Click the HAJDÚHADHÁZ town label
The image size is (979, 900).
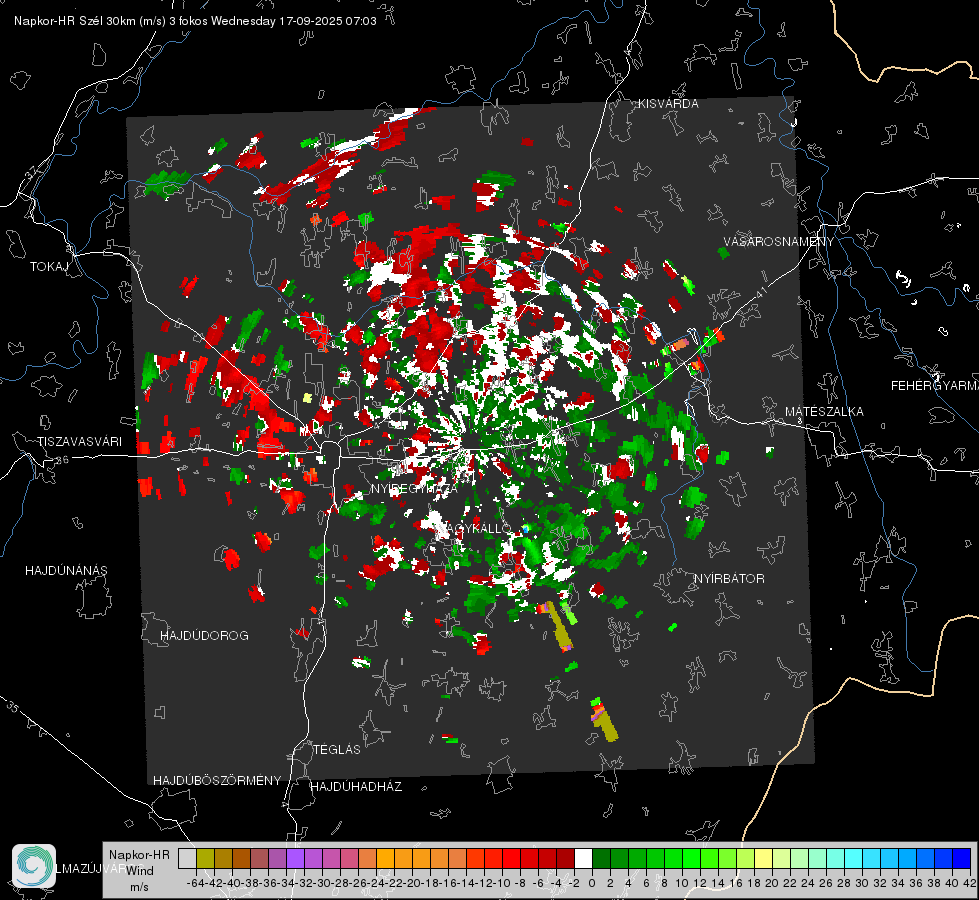pos(356,787)
